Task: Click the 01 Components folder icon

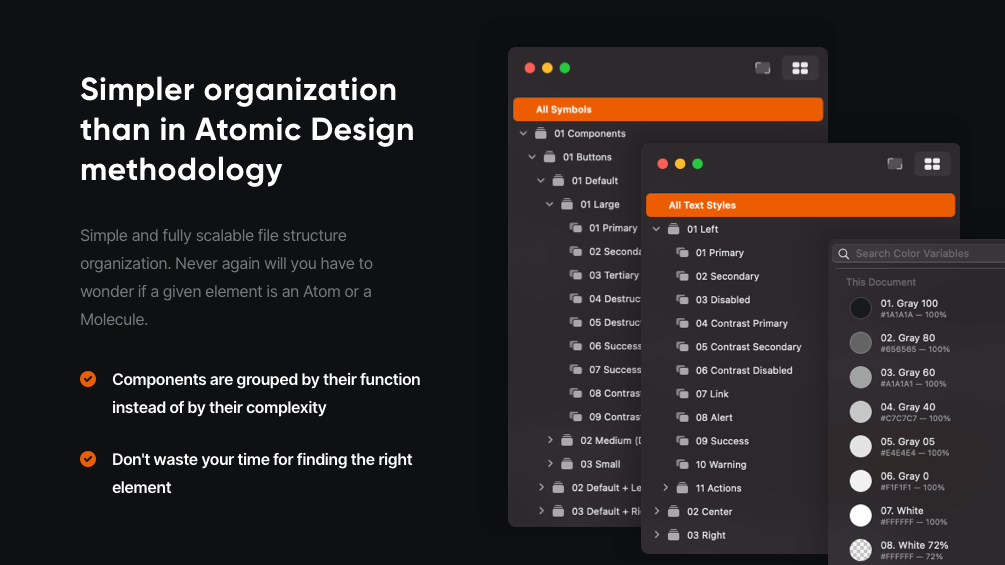Action: tap(541, 133)
